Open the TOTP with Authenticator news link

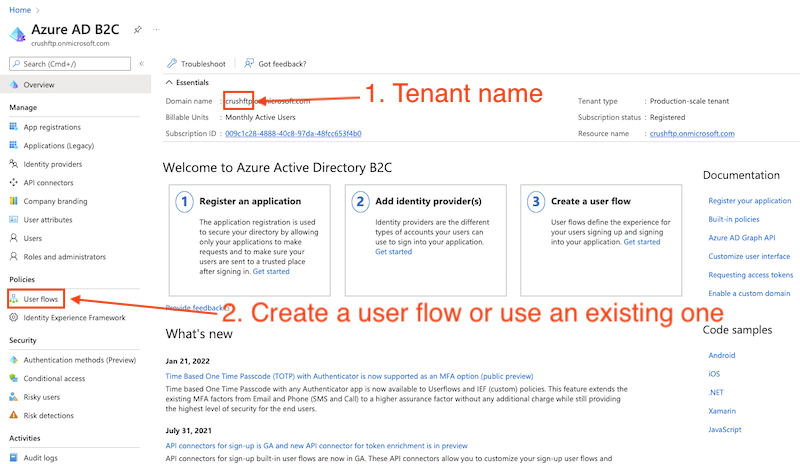[x=349, y=376]
